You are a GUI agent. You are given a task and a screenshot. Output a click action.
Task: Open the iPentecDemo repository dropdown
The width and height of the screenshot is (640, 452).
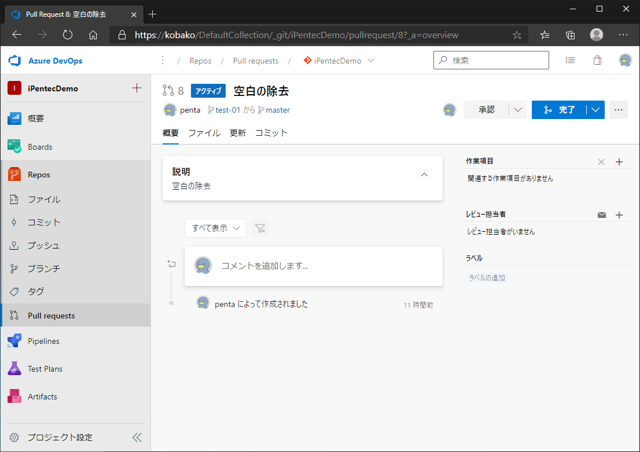click(339, 60)
